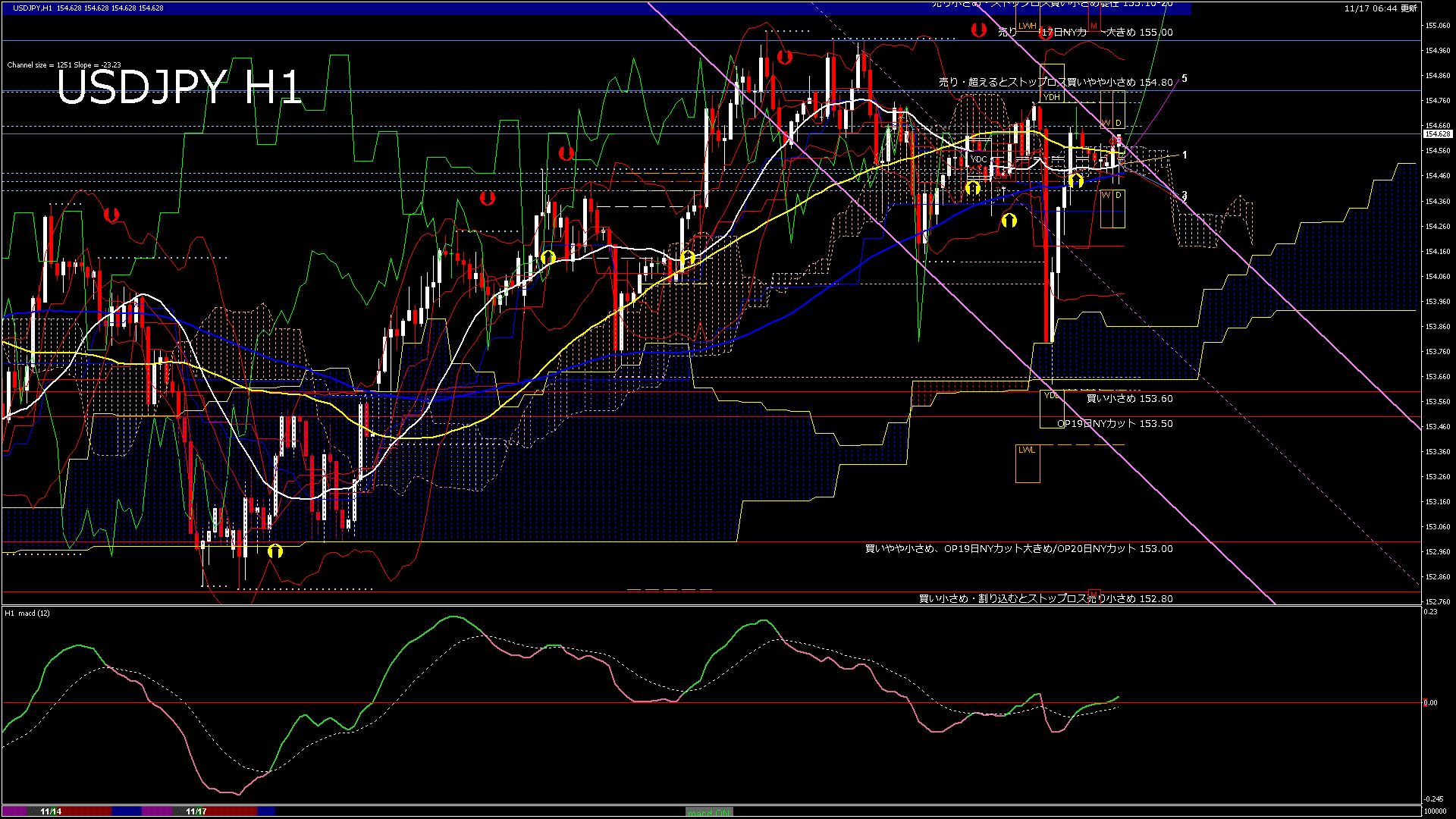Click the red U-turn icon above the YDH box

click(1045, 32)
